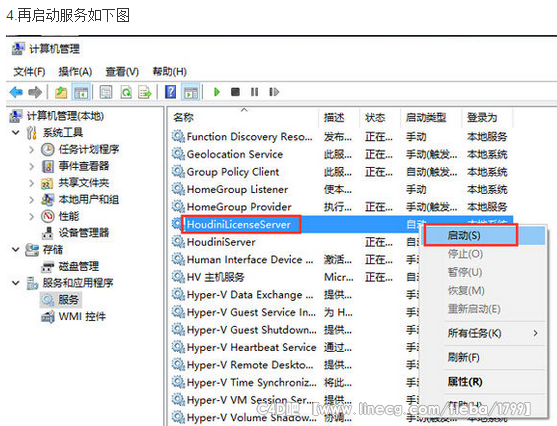
Task: Select the HomeGroup Provider service
Action: [x=239, y=207]
